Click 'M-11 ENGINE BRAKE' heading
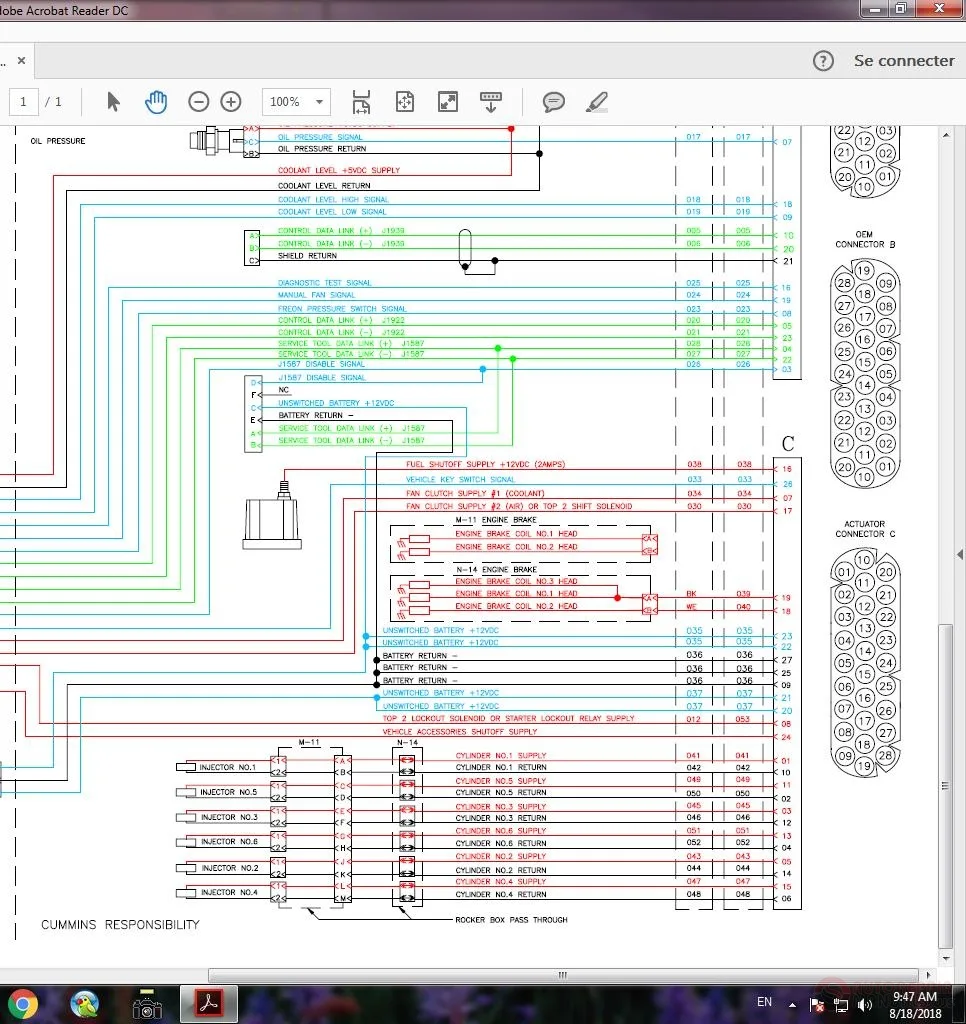This screenshot has height=1024, width=966. coord(496,520)
